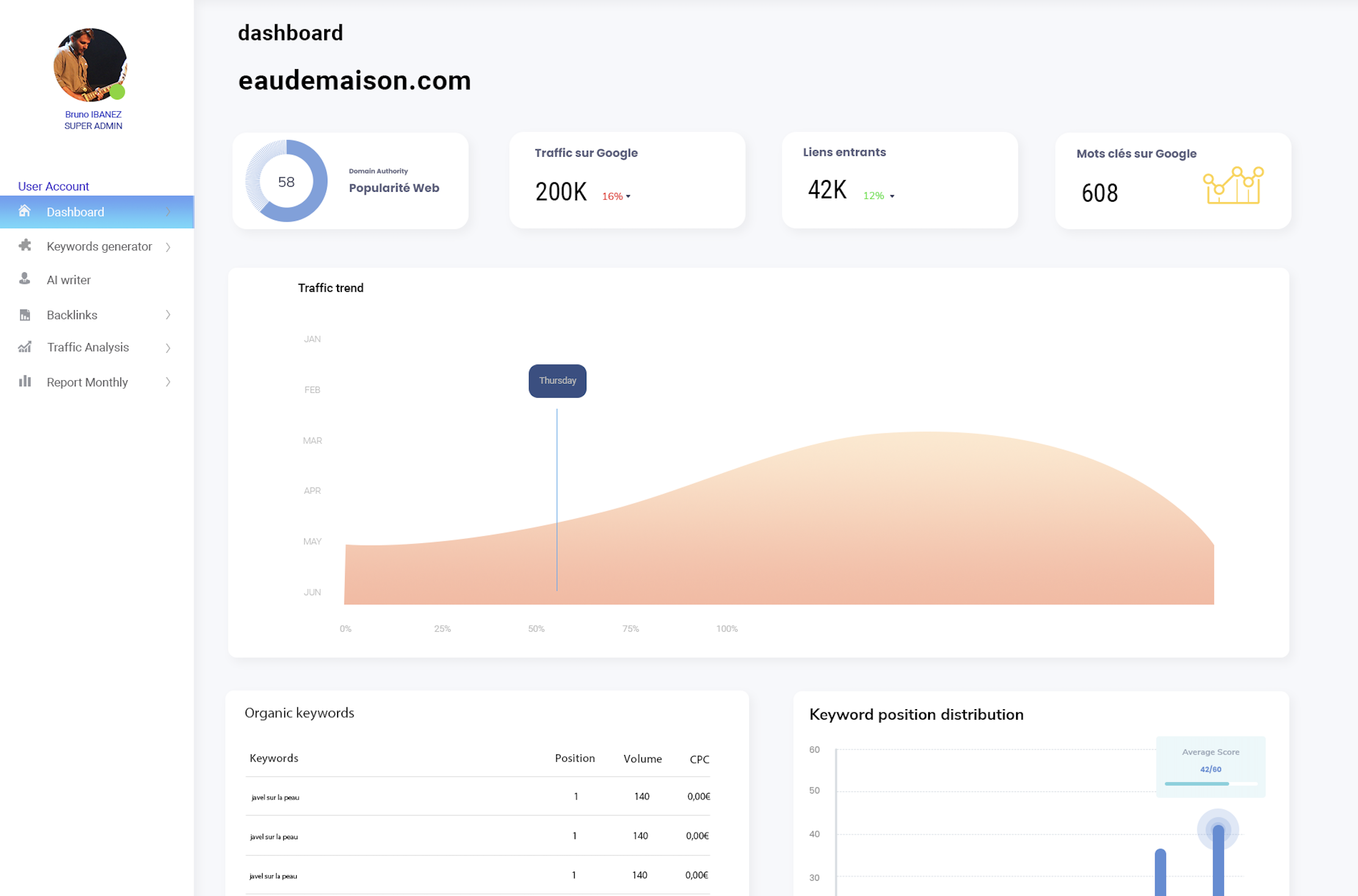Click the Domain Authority 58 donut chart
1358x896 pixels.
(x=286, y=181)
